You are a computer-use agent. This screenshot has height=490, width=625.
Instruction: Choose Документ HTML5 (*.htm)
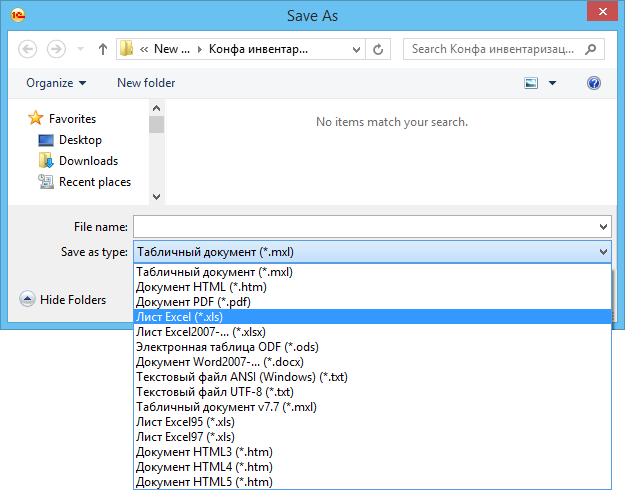pyautogui.click(x=372, y=482)
